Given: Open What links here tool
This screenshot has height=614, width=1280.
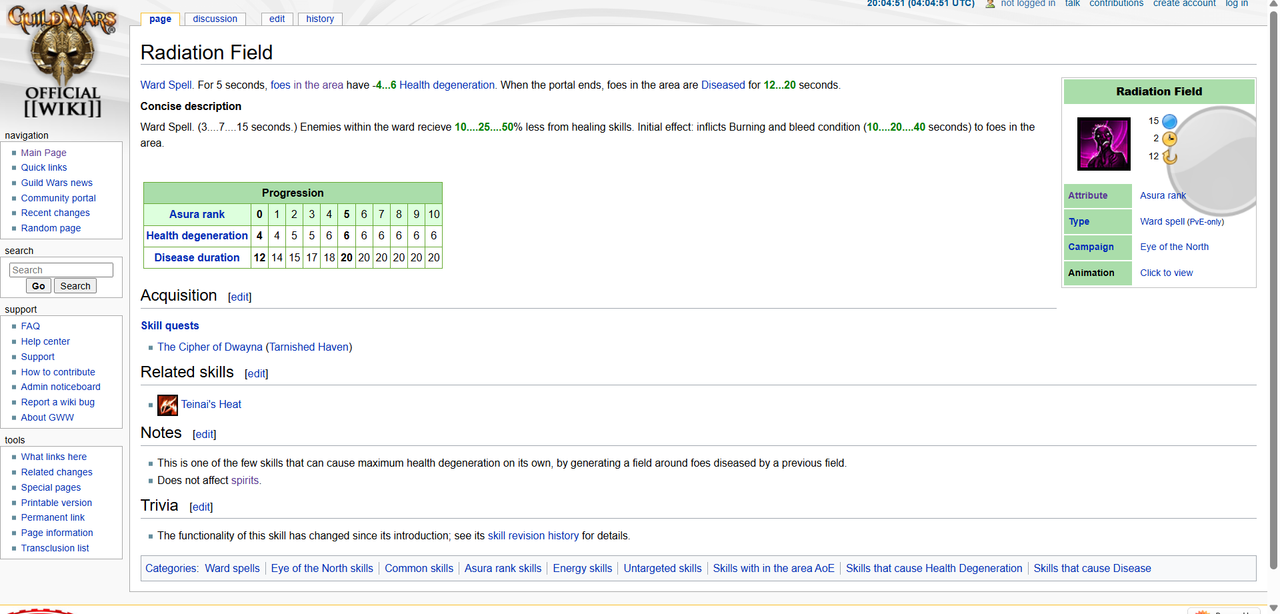Looking at the screenshot, I should pos(54,457).
